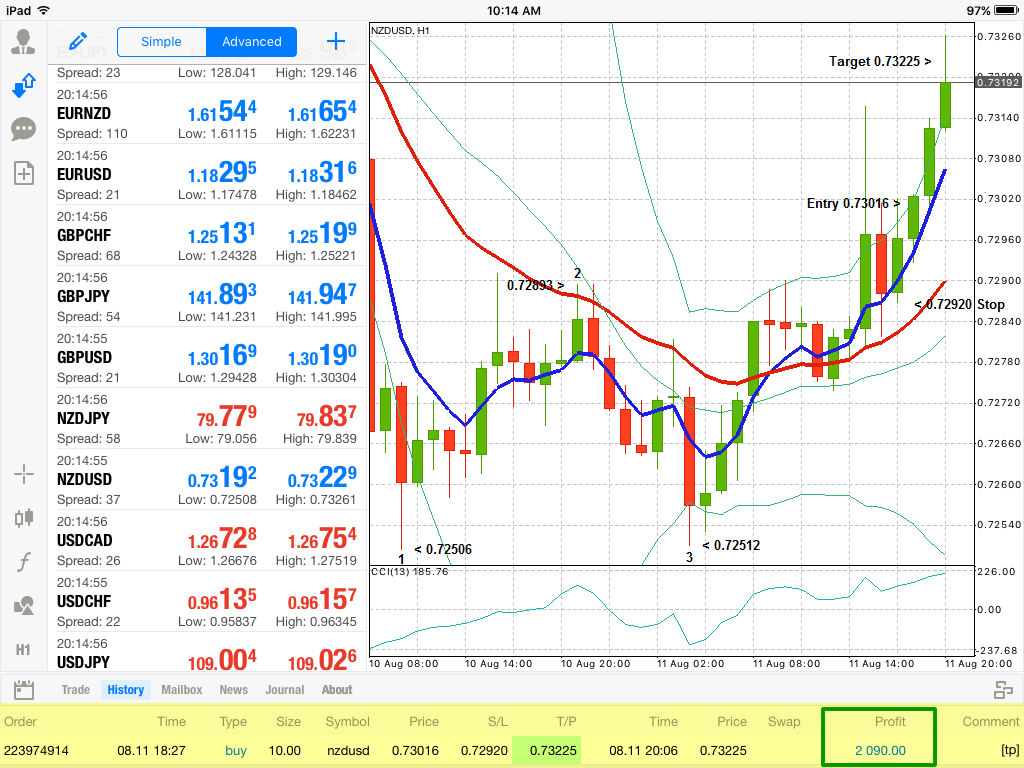
Task: Sort history by the Type column header
Action: point(233,722)
